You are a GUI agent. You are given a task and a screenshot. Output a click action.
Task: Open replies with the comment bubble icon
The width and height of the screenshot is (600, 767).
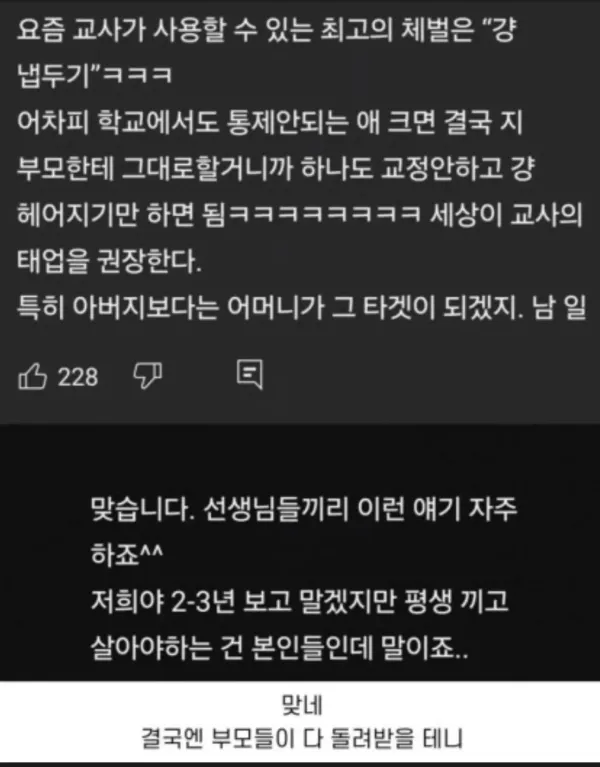click(x=250, y=375)
